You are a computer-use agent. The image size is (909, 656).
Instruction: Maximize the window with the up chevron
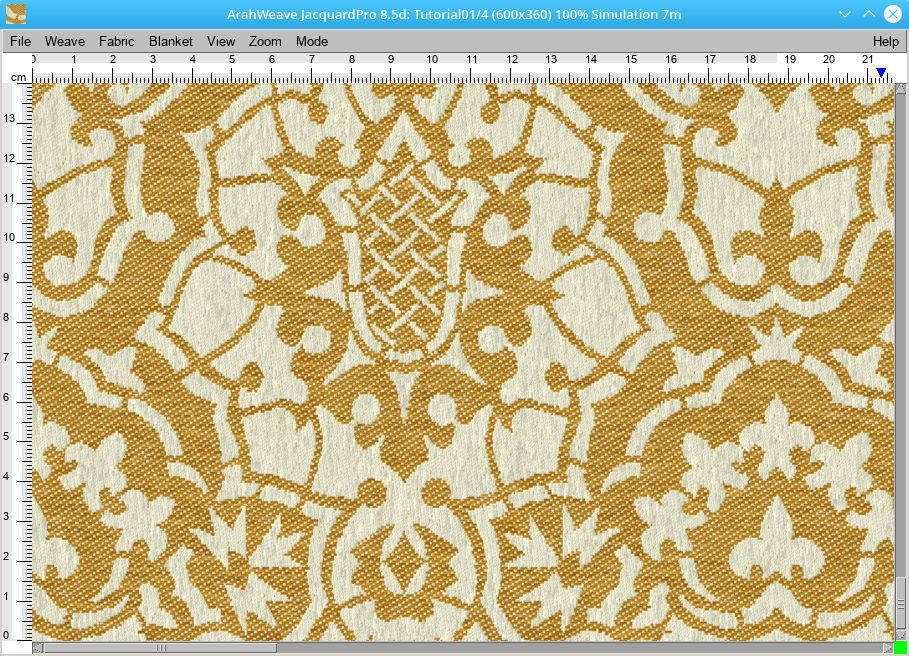[868, 14]
